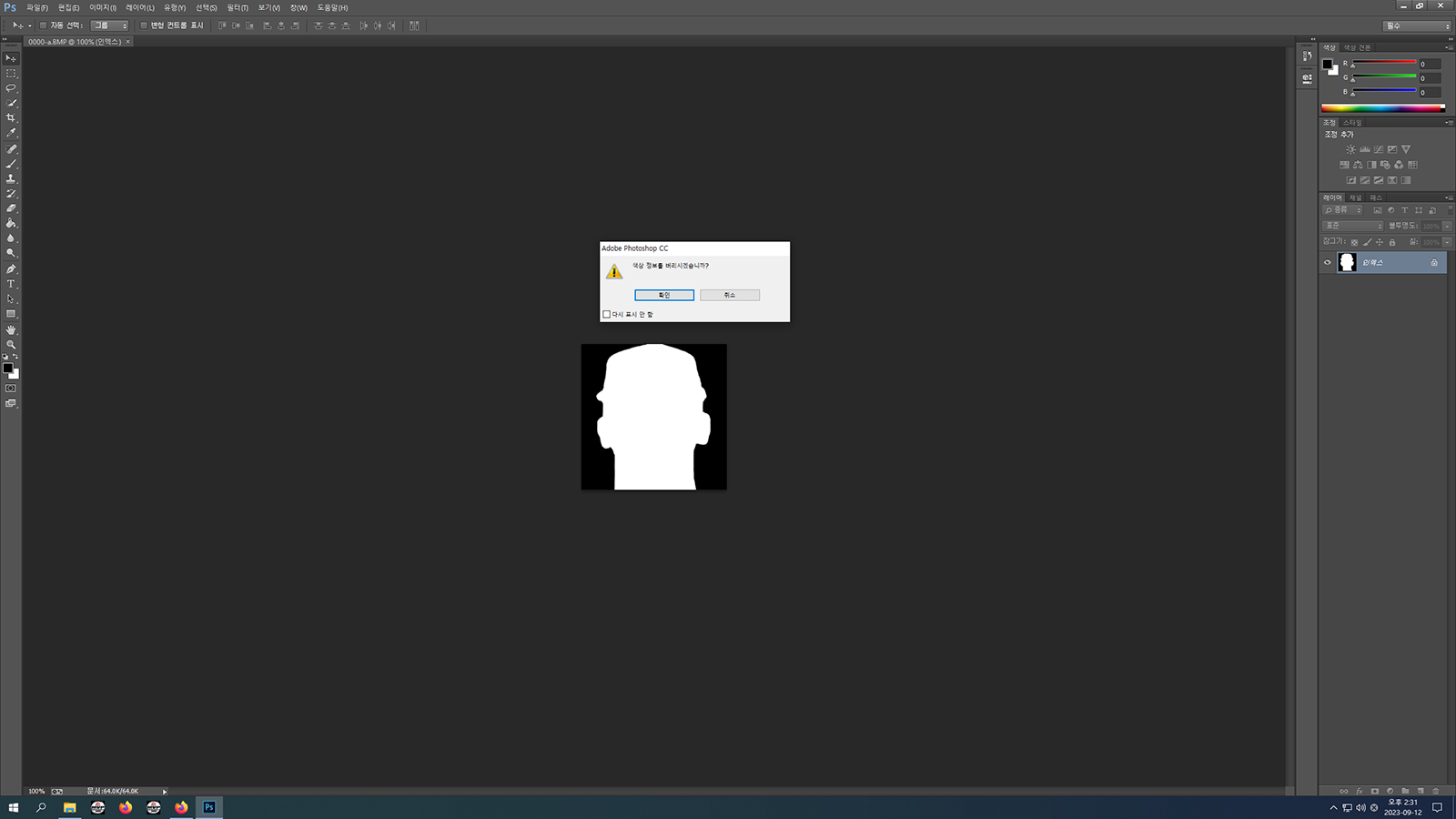The image size is (1456, 819).
Task: Select the Horizontal Type tool
Action: click(x=11, y=284)
